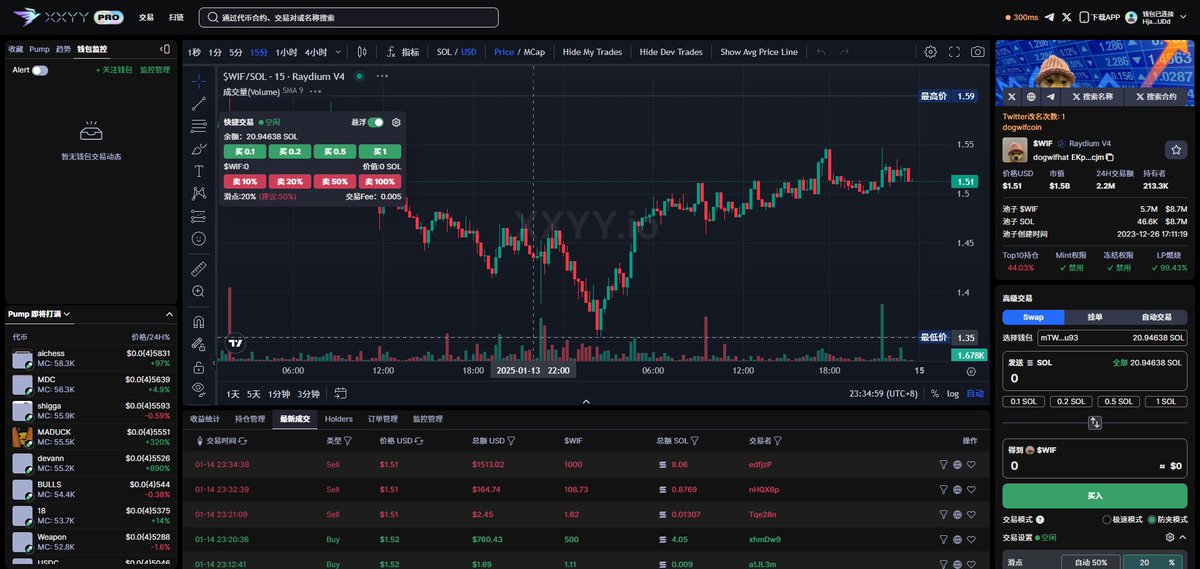Click the token search input field
This screenshot has width=1200, height=569.
pyautogui.click(x=348, y=17)
